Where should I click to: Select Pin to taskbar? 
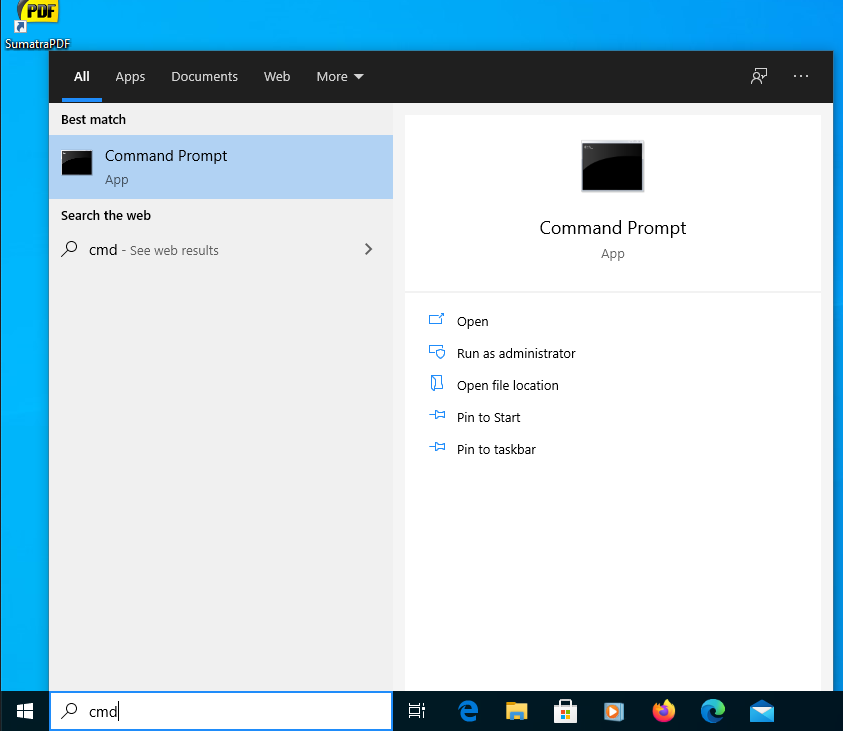point(496,449)
